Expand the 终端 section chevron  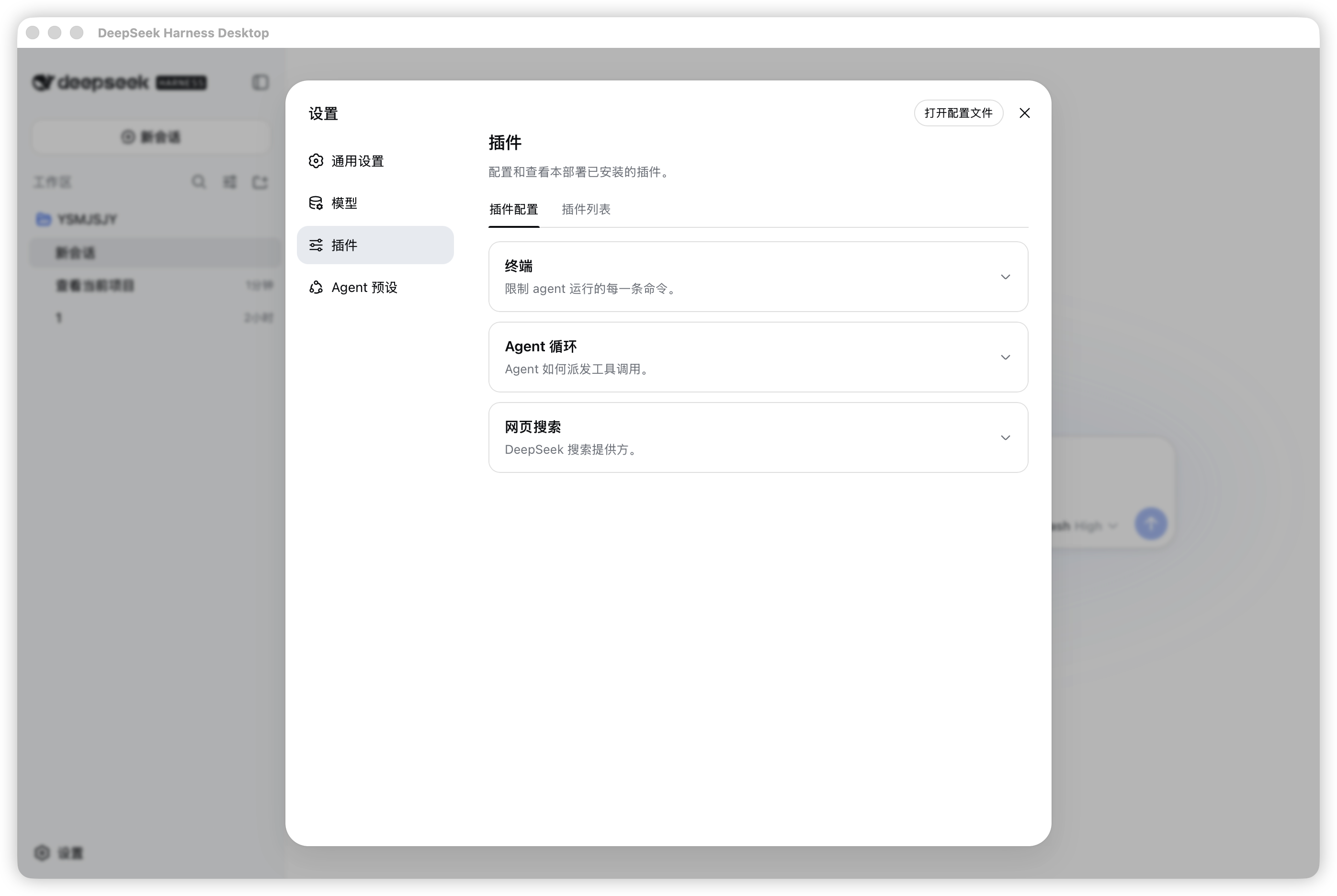[1005, 277]
